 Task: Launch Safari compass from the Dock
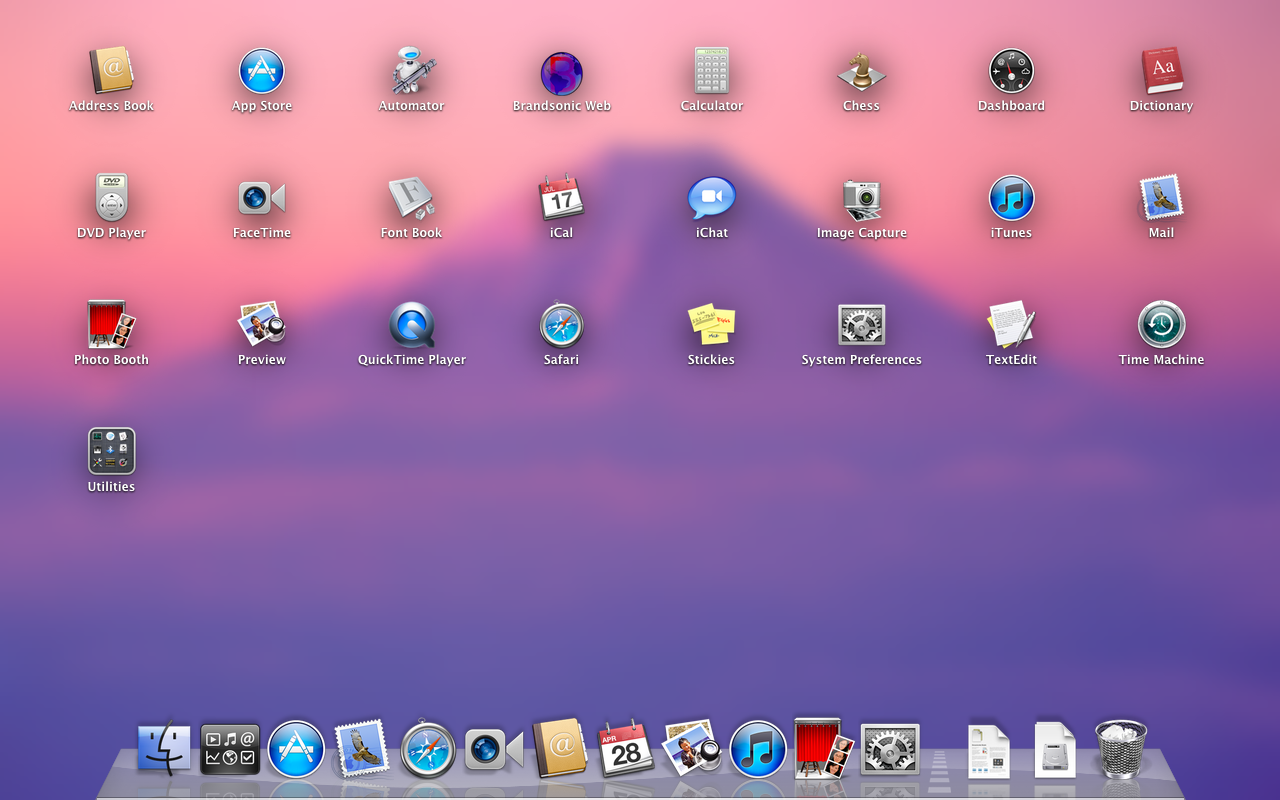(x=428, y=749)
